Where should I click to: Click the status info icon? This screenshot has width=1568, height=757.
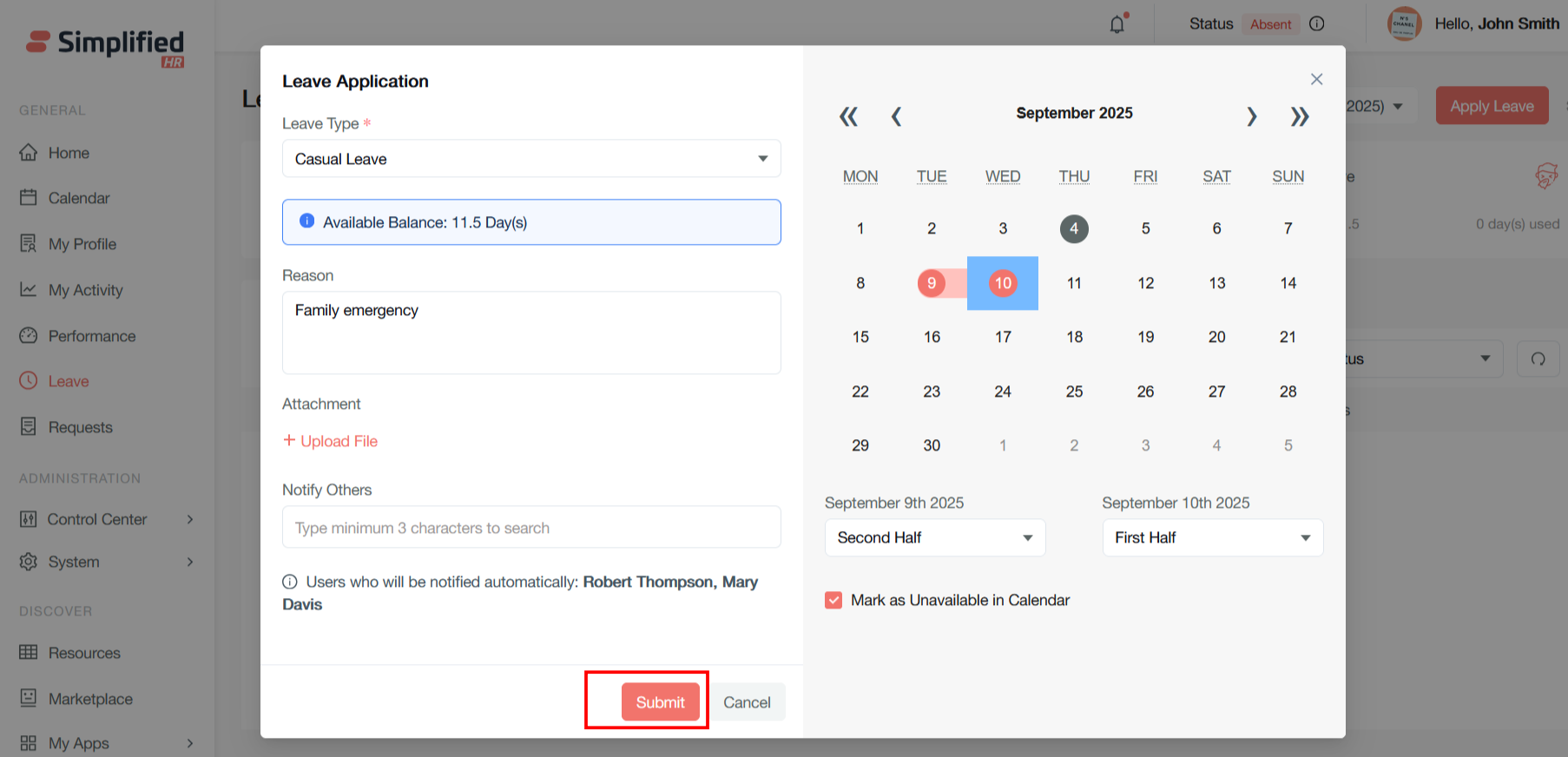coord(1317,24)
